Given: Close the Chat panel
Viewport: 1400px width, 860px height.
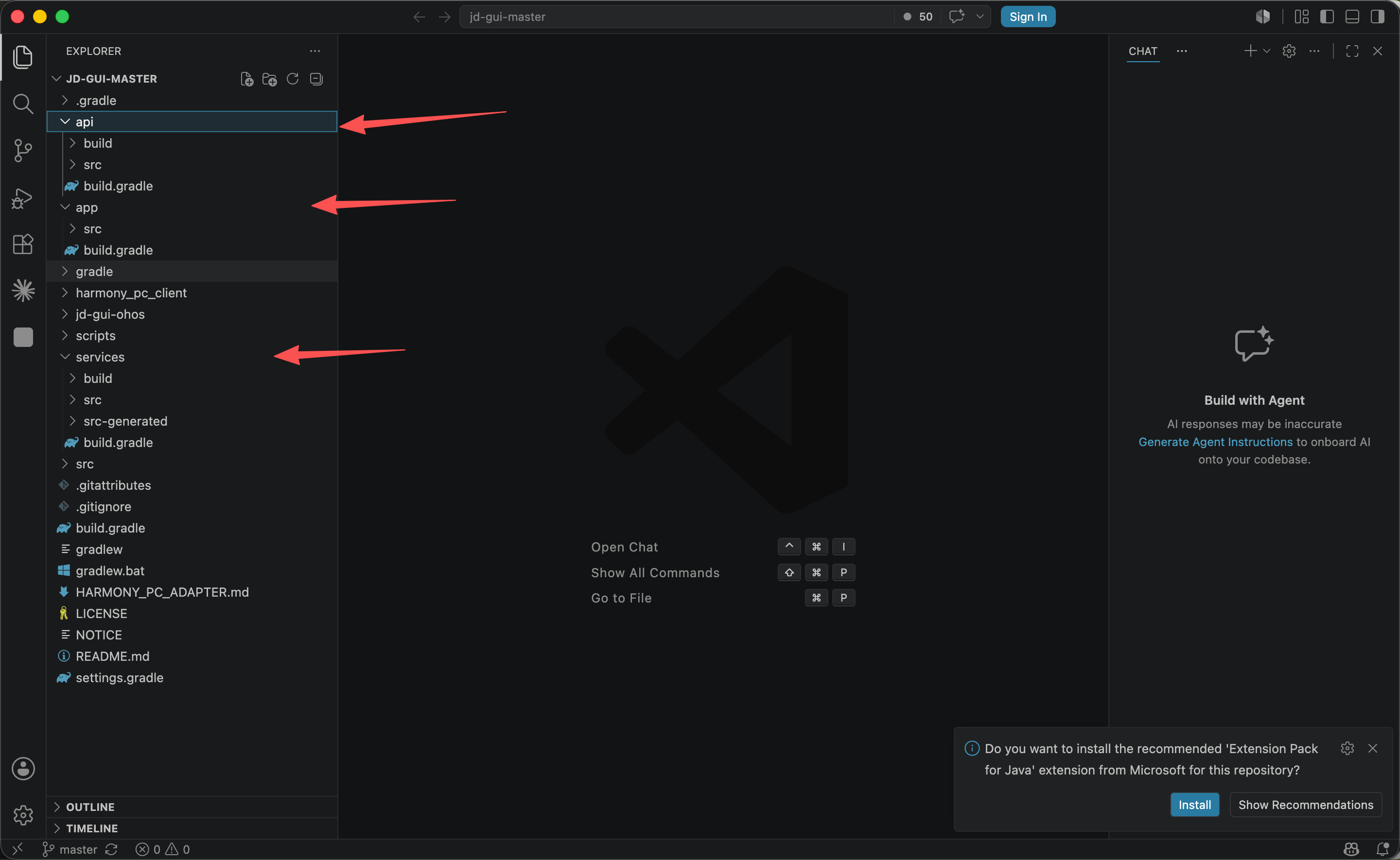Looking at the screenshot, I should [x=1377, y=51].
